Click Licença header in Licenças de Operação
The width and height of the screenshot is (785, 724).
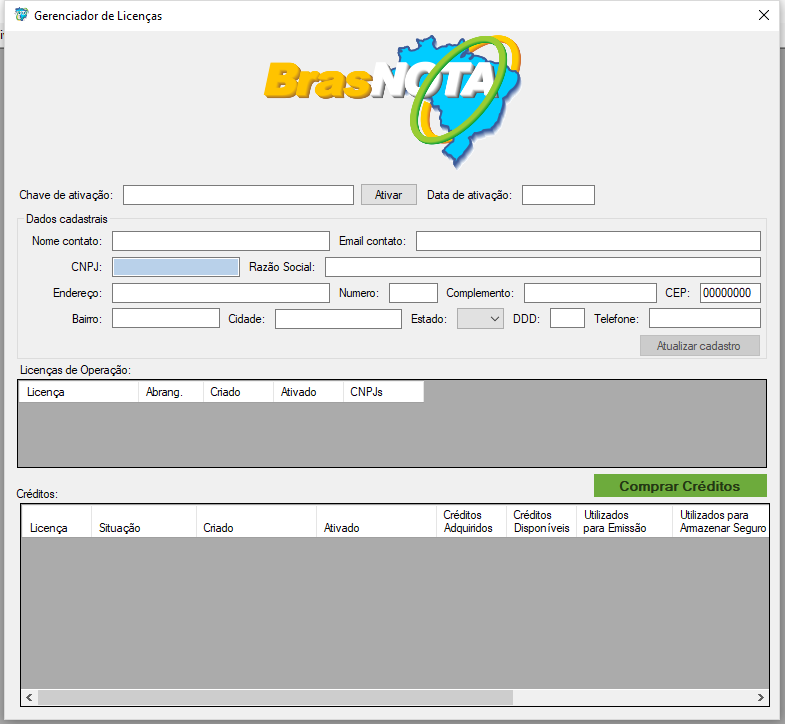click(x=79, y=392)
